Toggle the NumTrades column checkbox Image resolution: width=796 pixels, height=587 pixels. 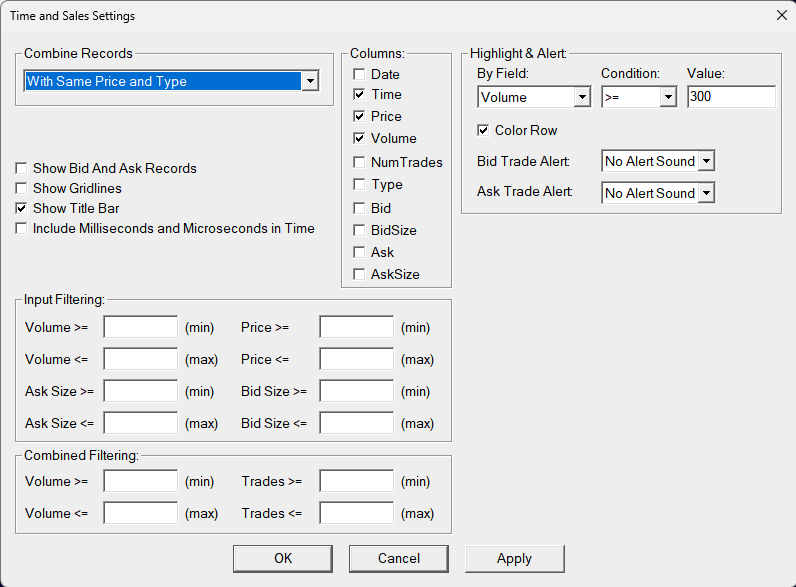pos(359,162)
